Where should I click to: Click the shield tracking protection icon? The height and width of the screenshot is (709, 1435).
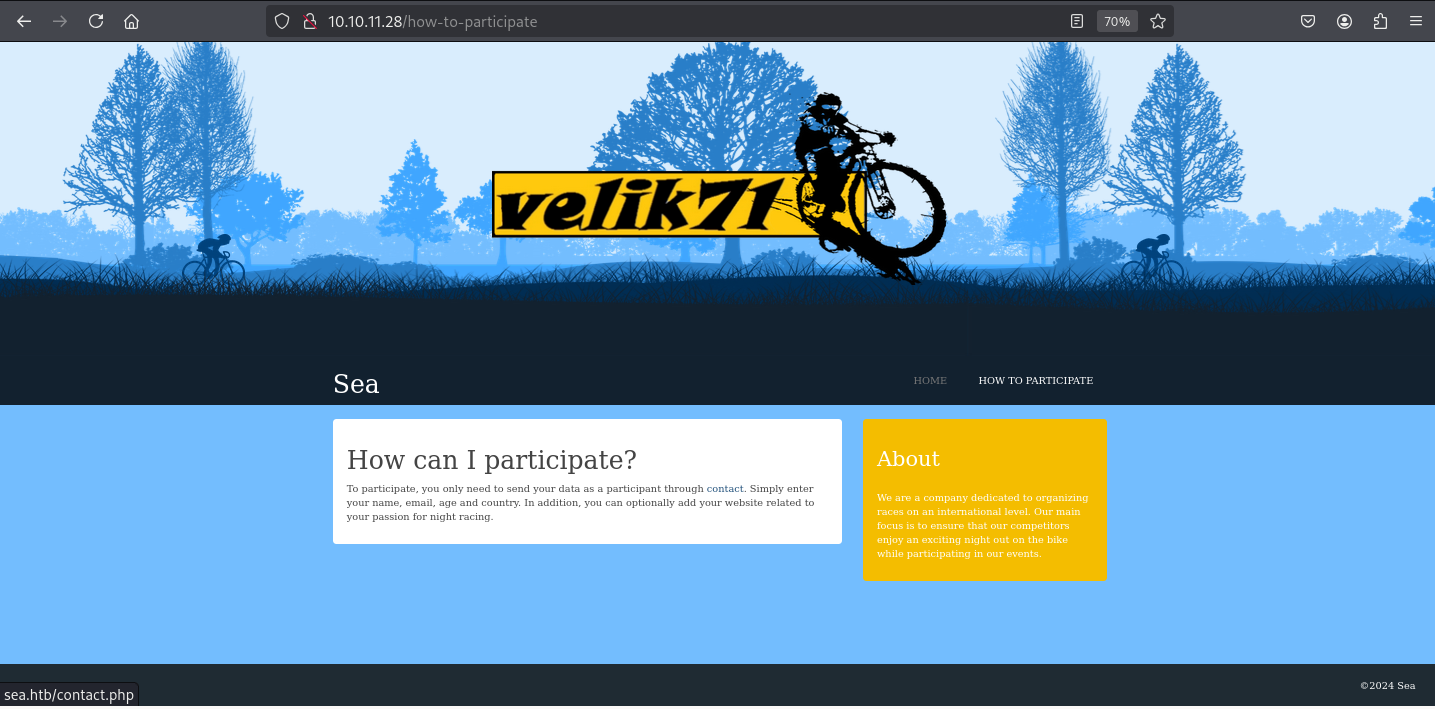282,21
